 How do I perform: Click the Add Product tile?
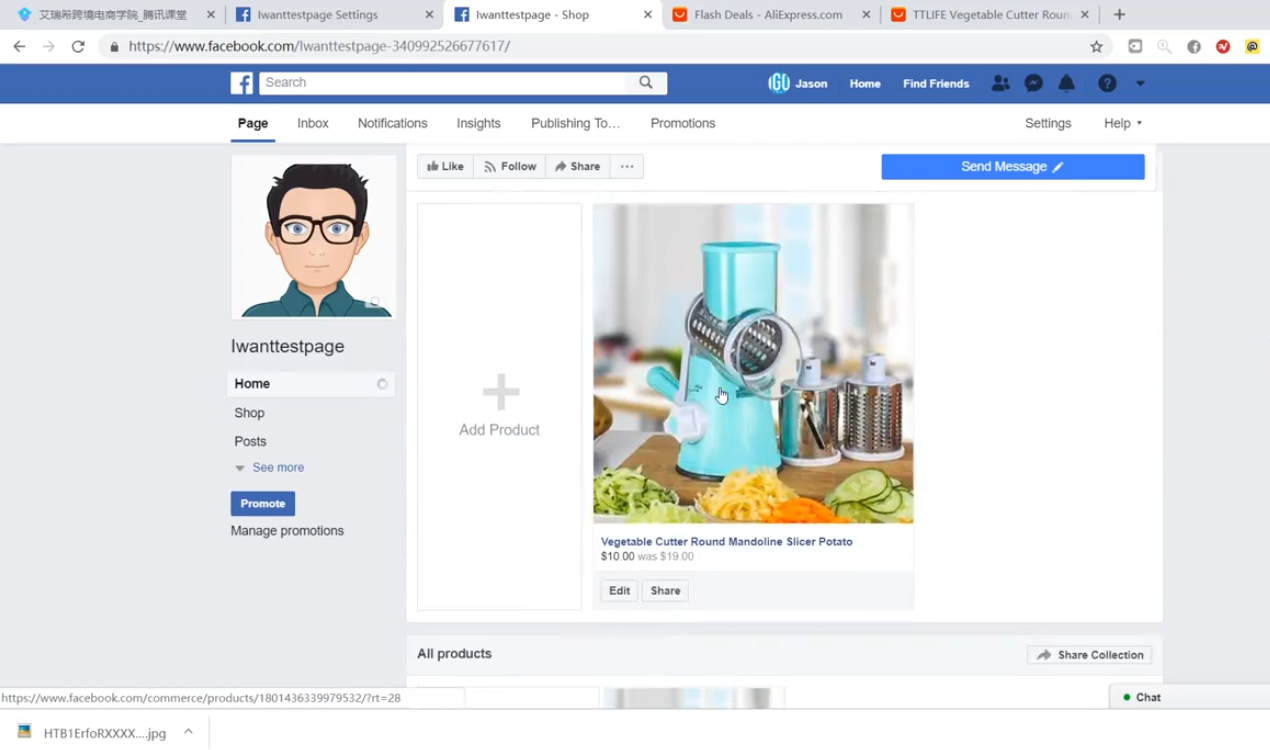(x=499, y=407)
